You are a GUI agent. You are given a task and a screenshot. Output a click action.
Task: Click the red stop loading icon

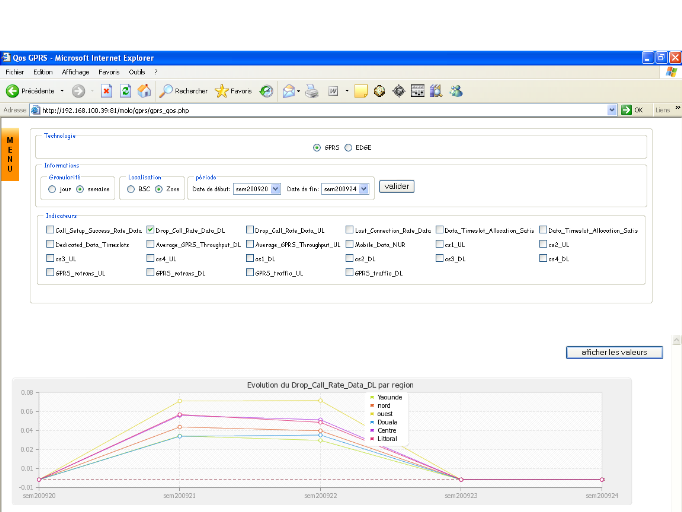[106, 90]
